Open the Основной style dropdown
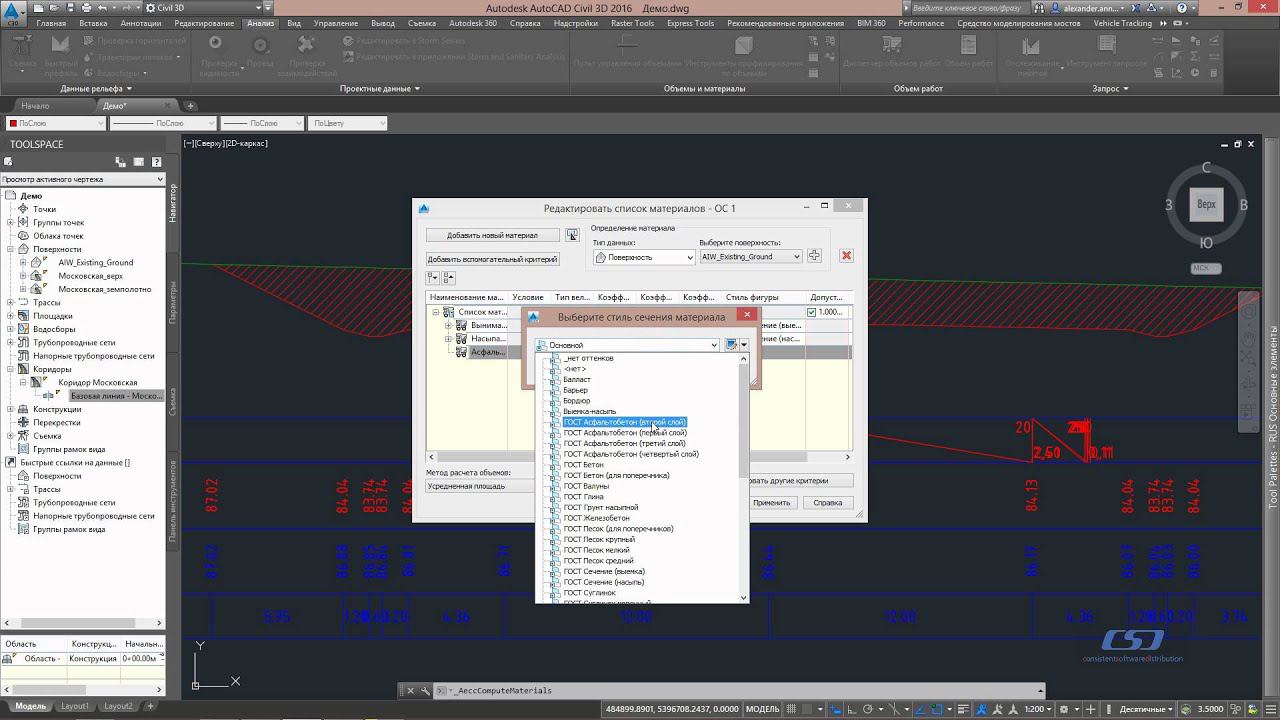This screenshot has height=720, width=1280. [x=628, y=345]
